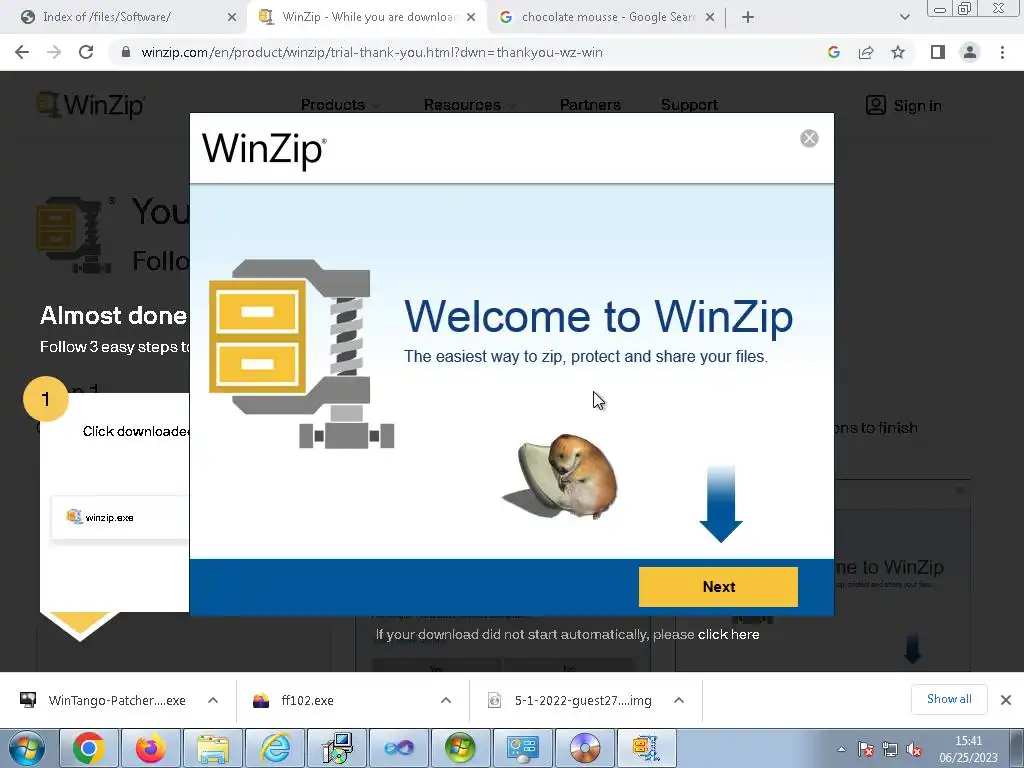
Task: Go forward in browser history
Action: coord(54,52)
